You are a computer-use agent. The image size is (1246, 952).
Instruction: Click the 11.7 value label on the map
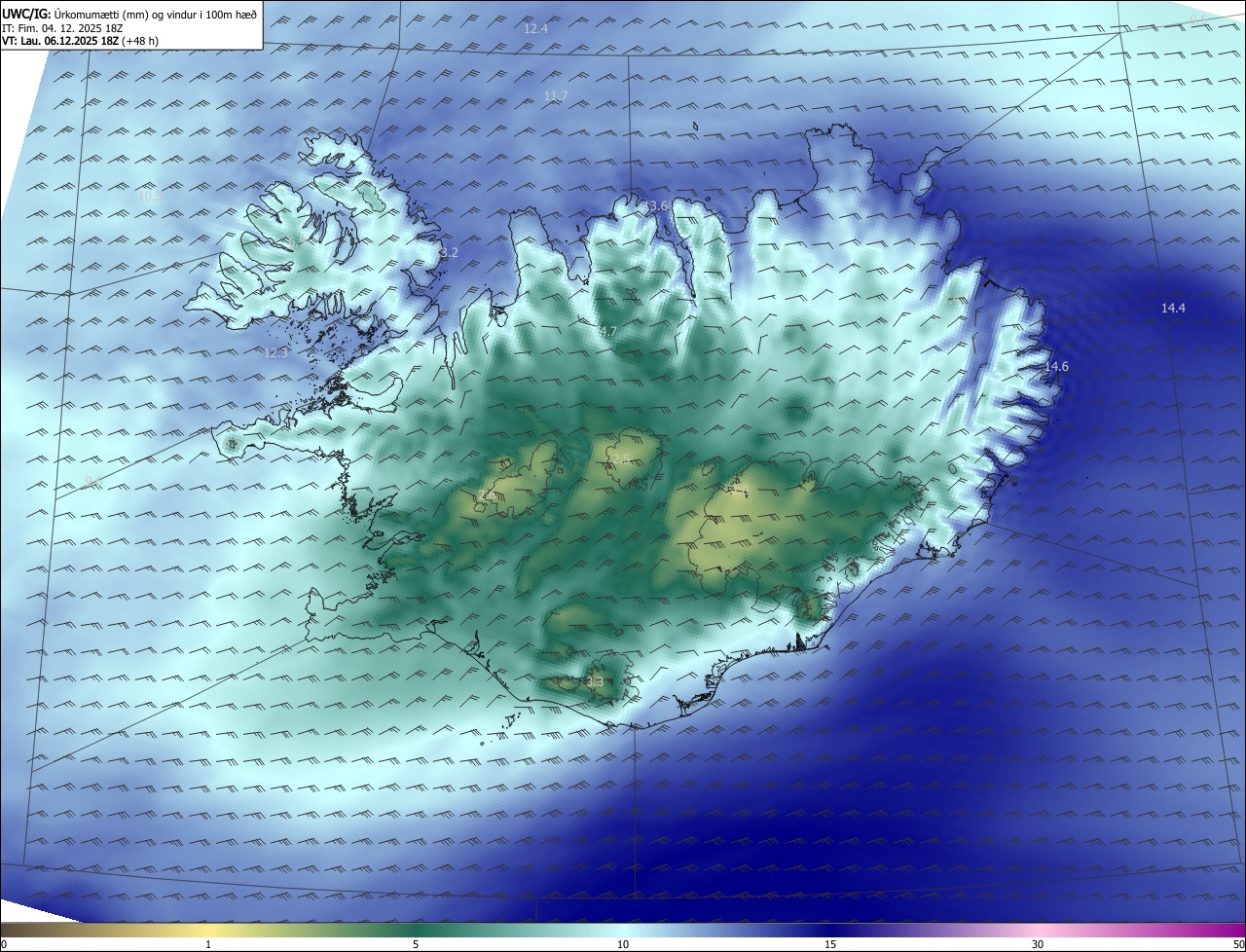[556, 95]
